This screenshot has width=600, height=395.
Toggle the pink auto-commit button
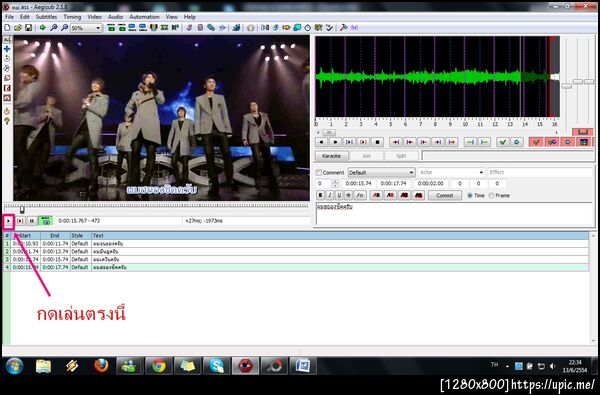click(x=536, y=142)
